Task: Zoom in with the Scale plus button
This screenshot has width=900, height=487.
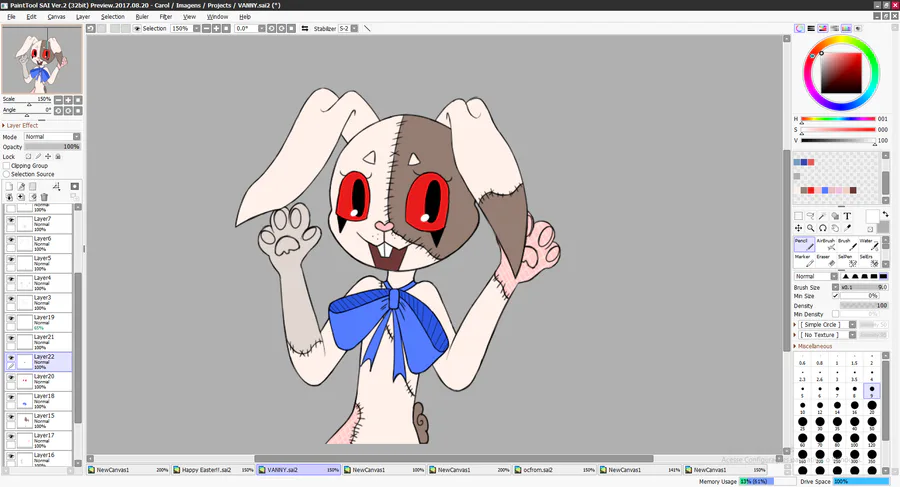Action: pos(68,100)
